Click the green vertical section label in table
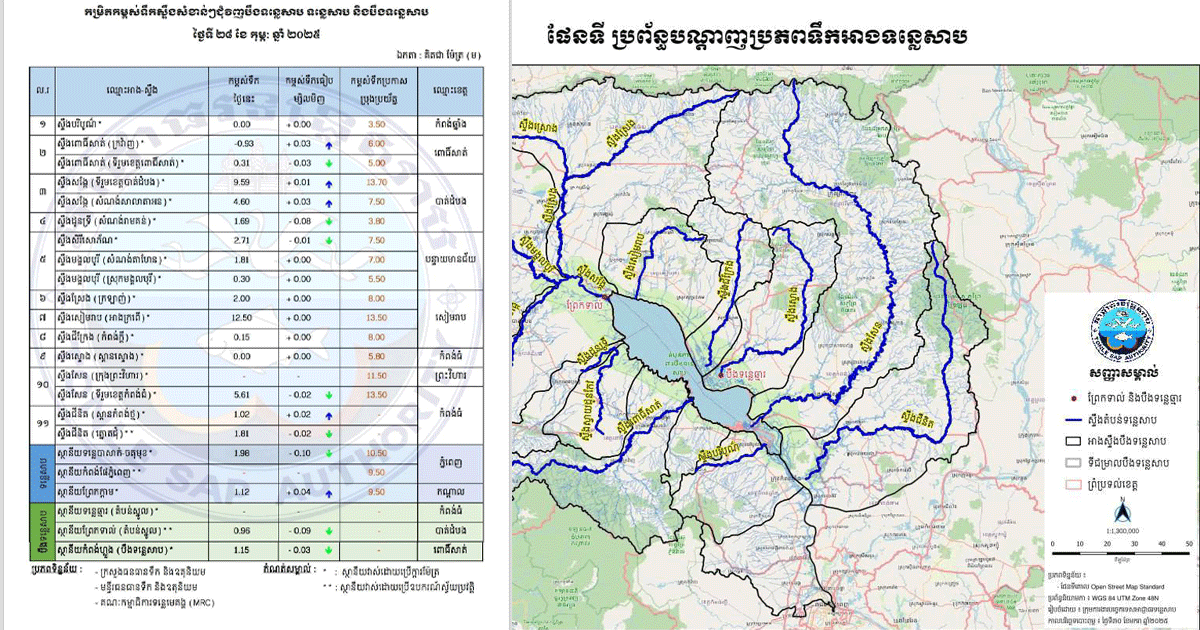 (x=41, y=531)
